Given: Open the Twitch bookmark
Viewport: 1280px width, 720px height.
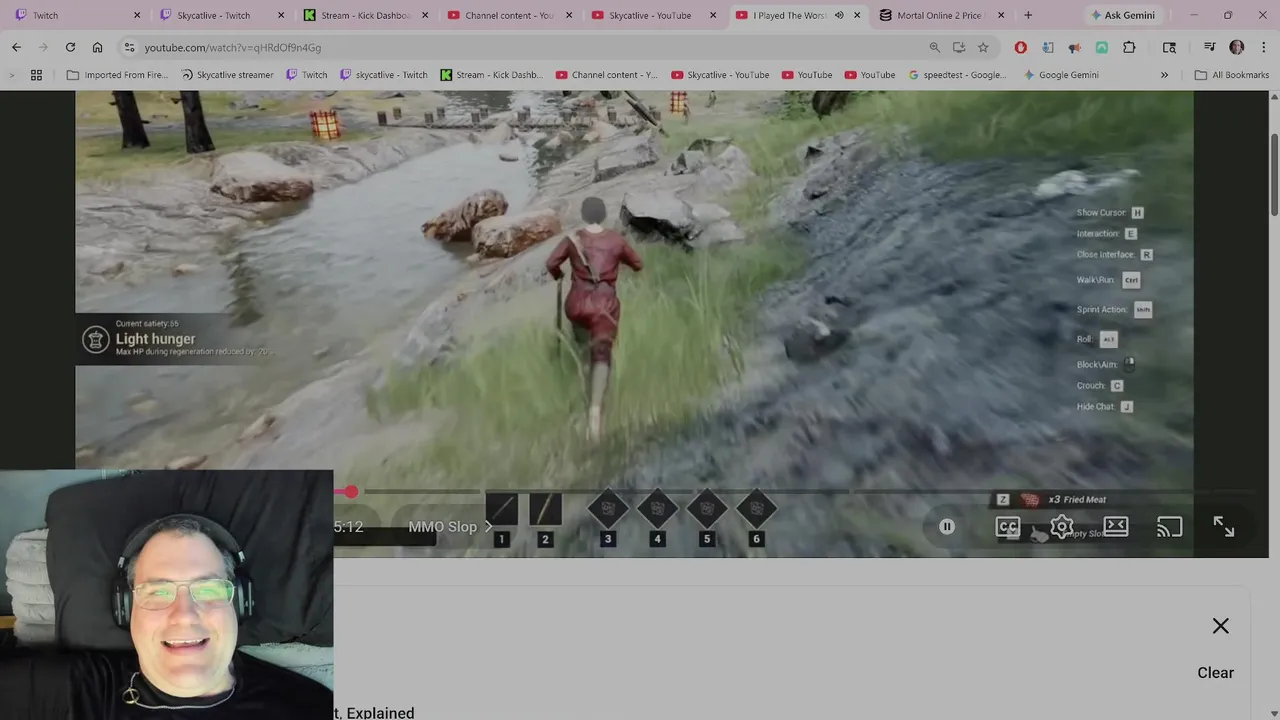Looking at the screenshot, I should [x=307, y=75].
